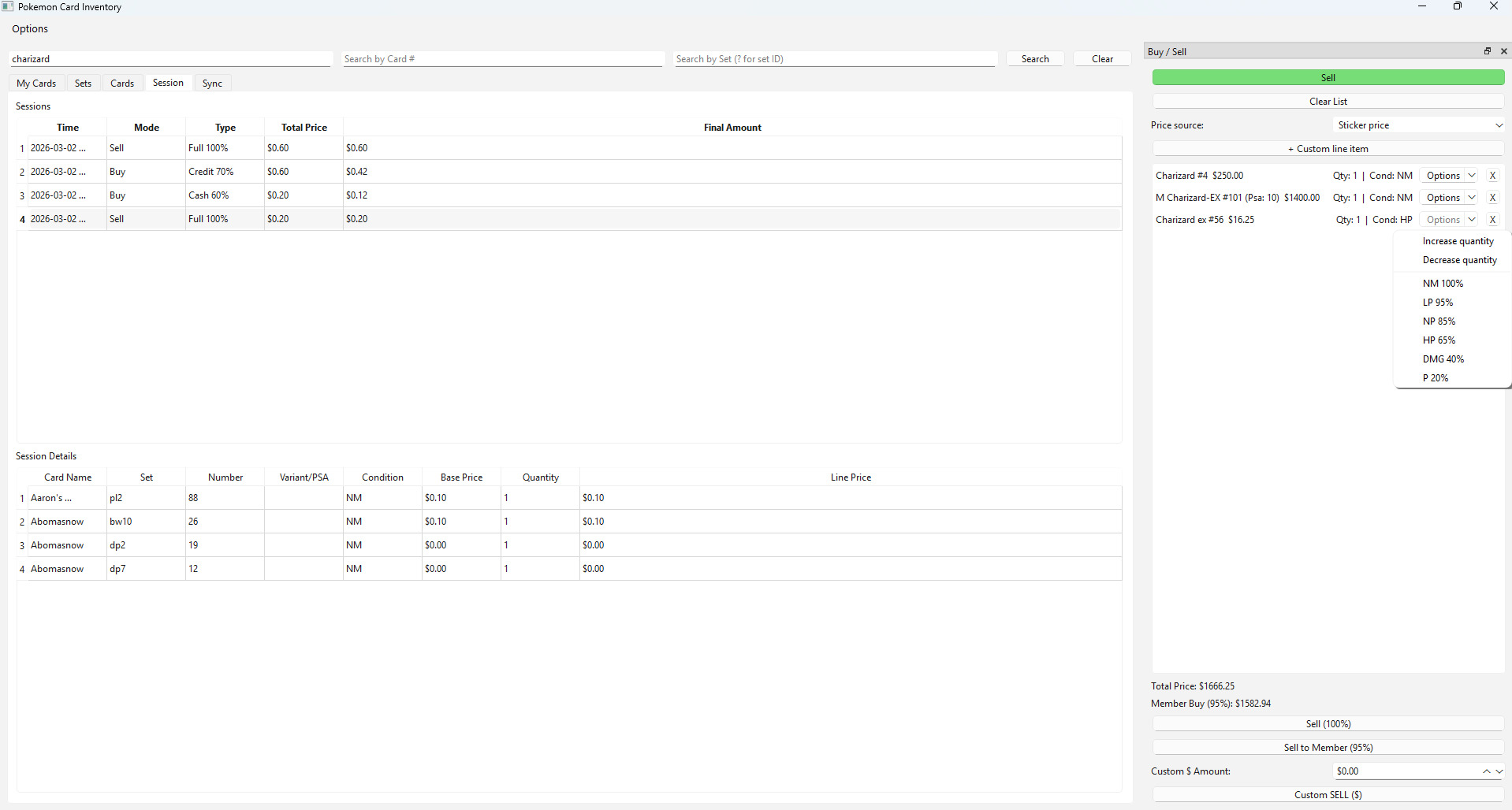Switch to the Sets tab
Image resolution: width=1512 pixels, height=810 pixels.
tap(82, 83)
